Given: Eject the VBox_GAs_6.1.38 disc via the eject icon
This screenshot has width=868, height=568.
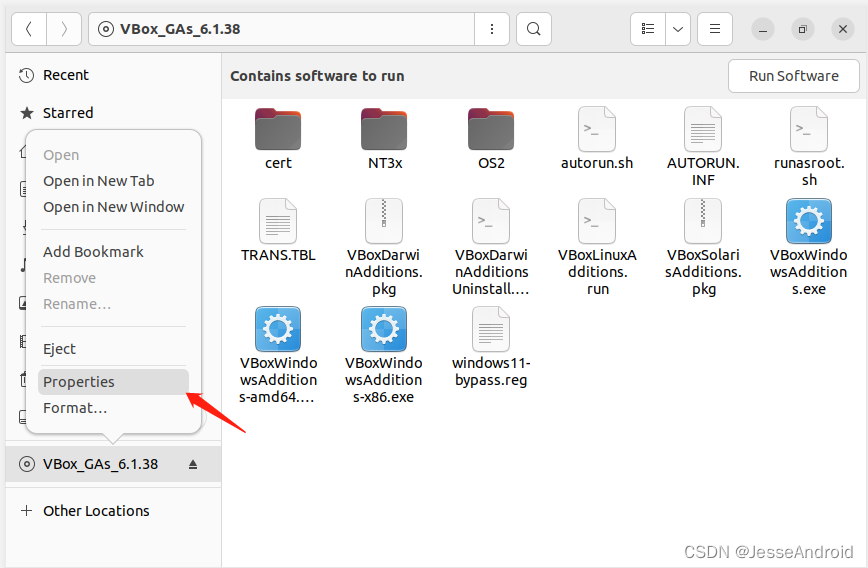Looking at the screenshot, I should tap(193, 464).
